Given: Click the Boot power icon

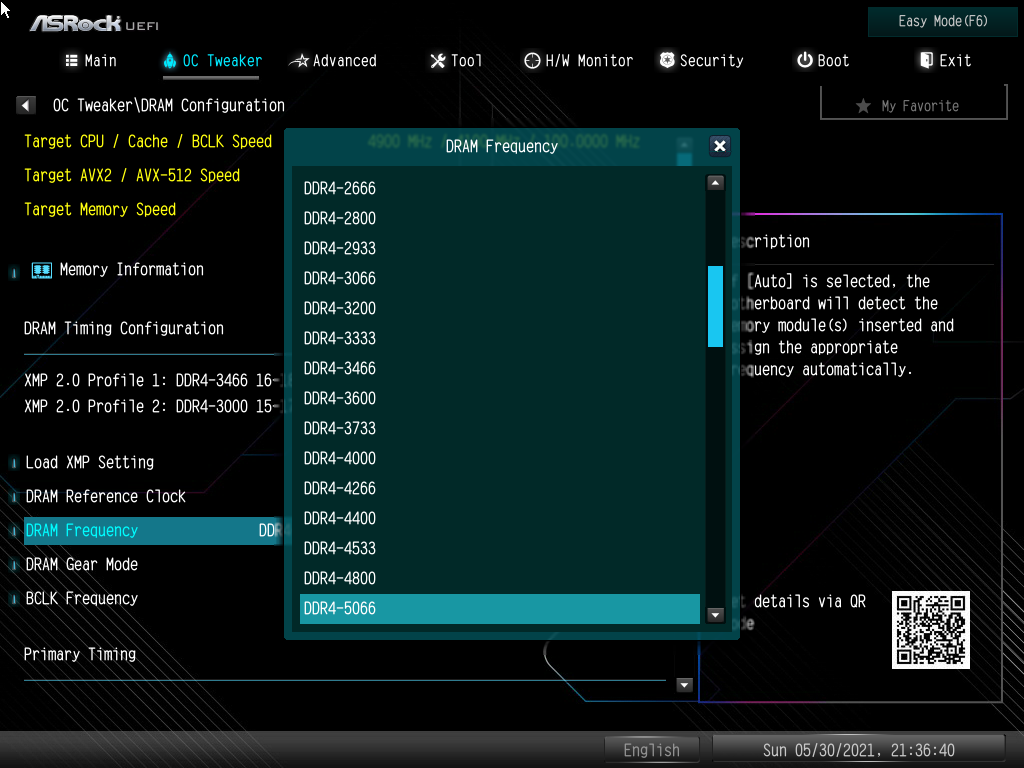Looking at the screenshot, I should [804, 61].
